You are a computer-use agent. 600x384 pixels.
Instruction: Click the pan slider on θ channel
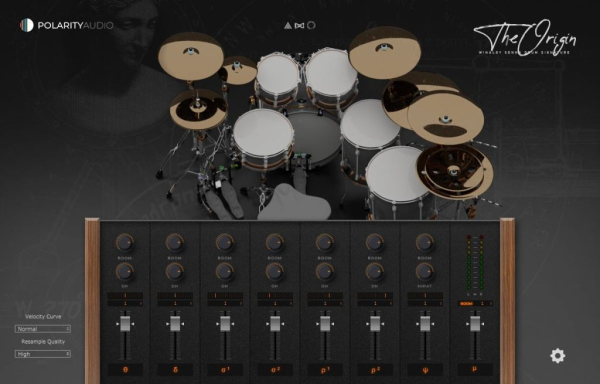coord(125,296)
